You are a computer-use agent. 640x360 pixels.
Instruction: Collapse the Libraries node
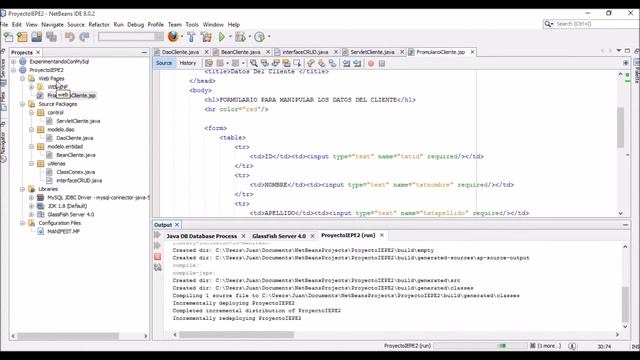tap(22, 189)
